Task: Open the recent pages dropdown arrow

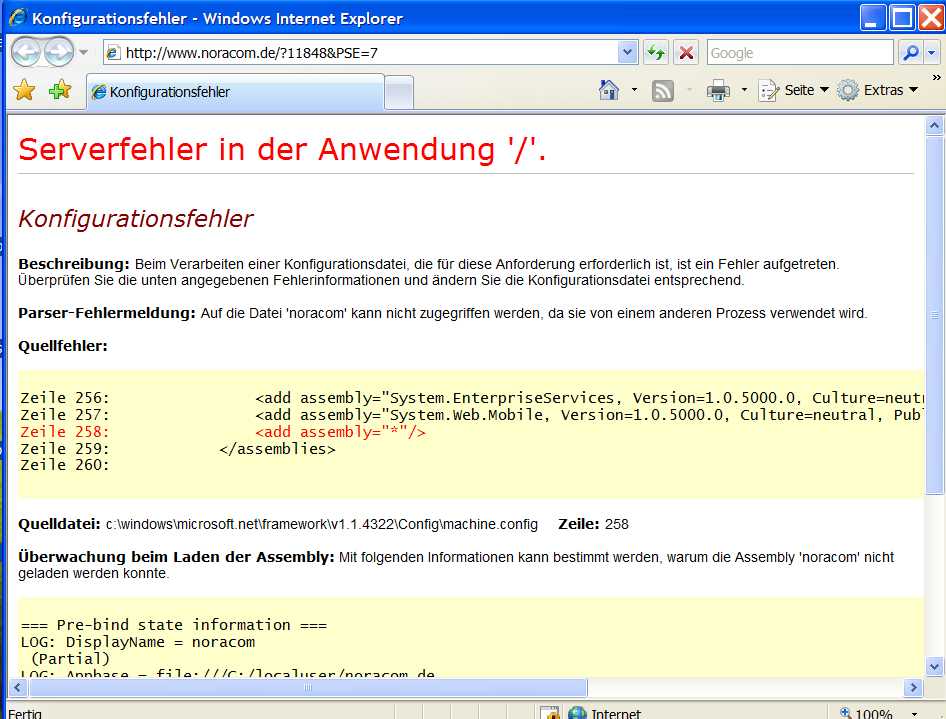Action: click(x=84, y=53)
